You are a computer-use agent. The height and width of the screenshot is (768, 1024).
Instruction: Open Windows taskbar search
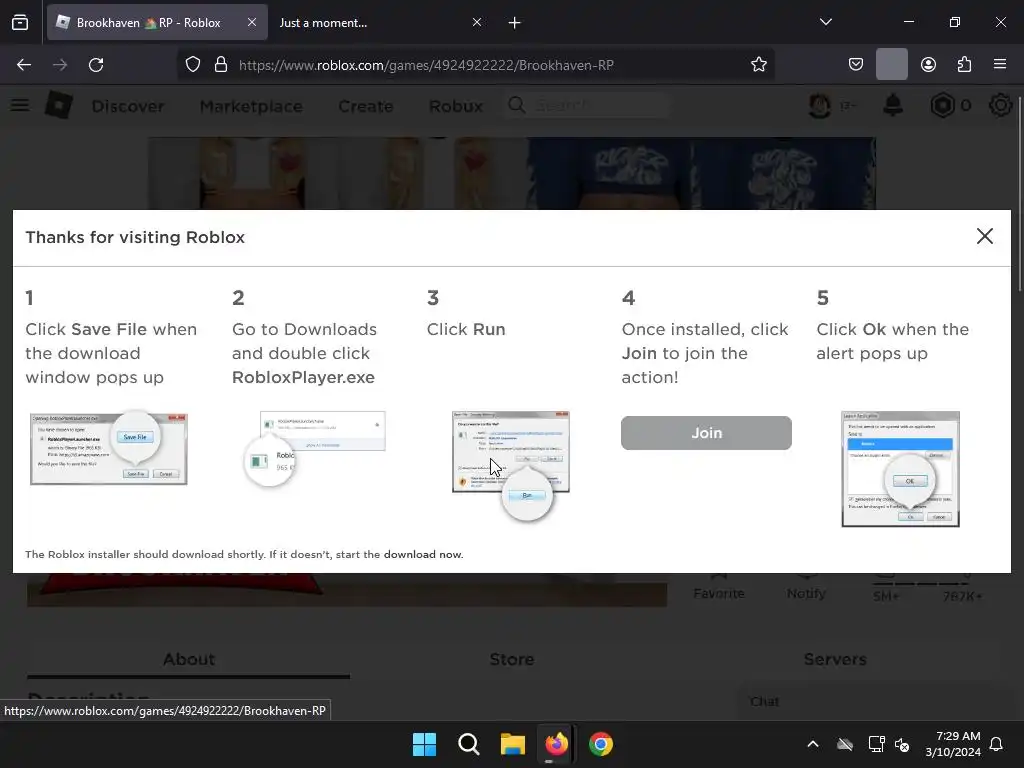(x=469, y=744)
